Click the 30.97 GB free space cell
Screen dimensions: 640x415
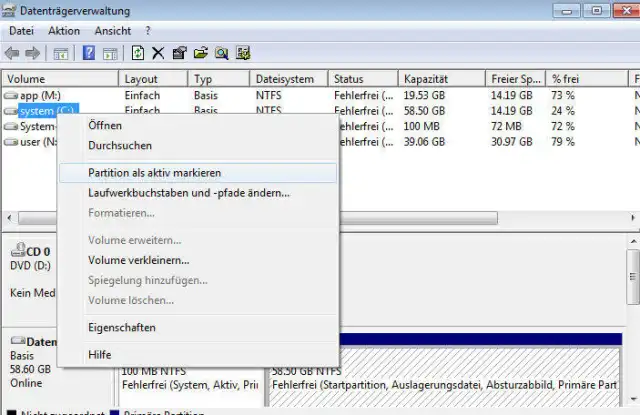(511, 142)
